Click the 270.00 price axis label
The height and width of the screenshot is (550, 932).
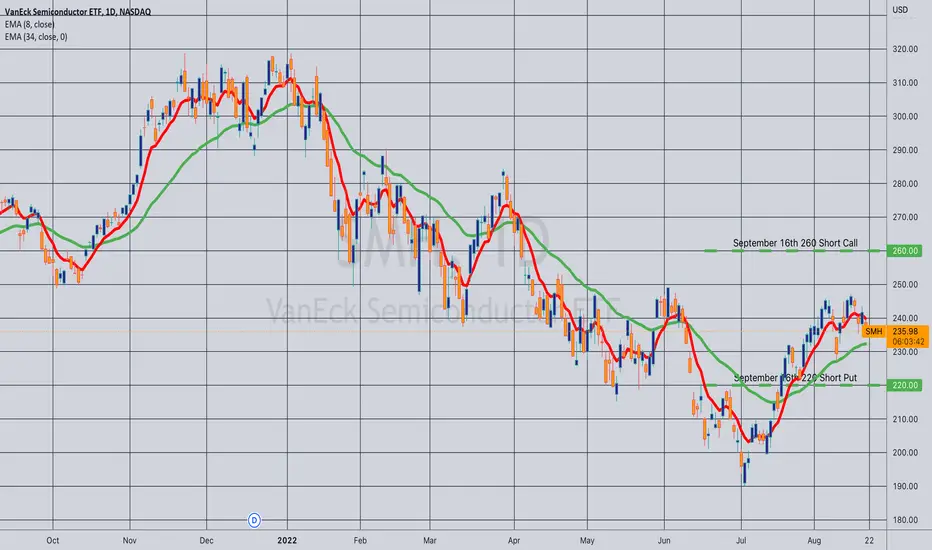click(x=905, y=218)
